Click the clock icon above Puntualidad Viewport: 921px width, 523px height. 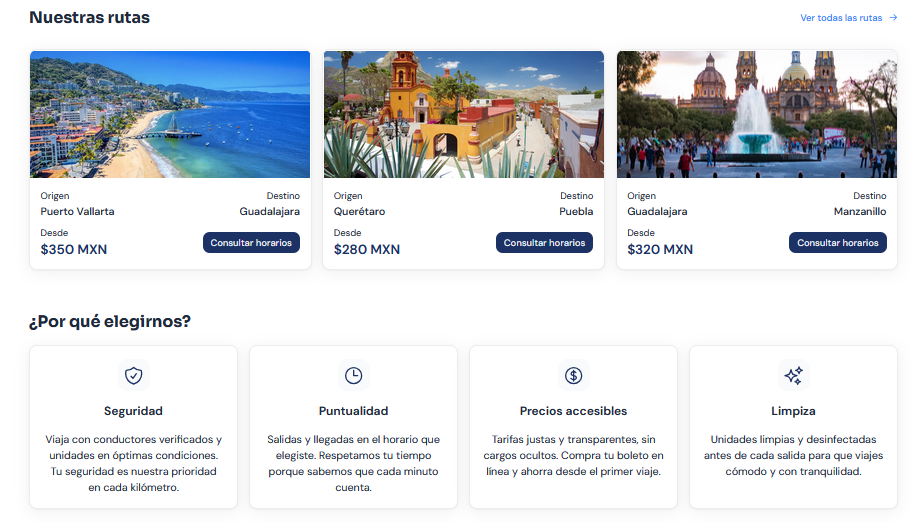pos(354,376)
